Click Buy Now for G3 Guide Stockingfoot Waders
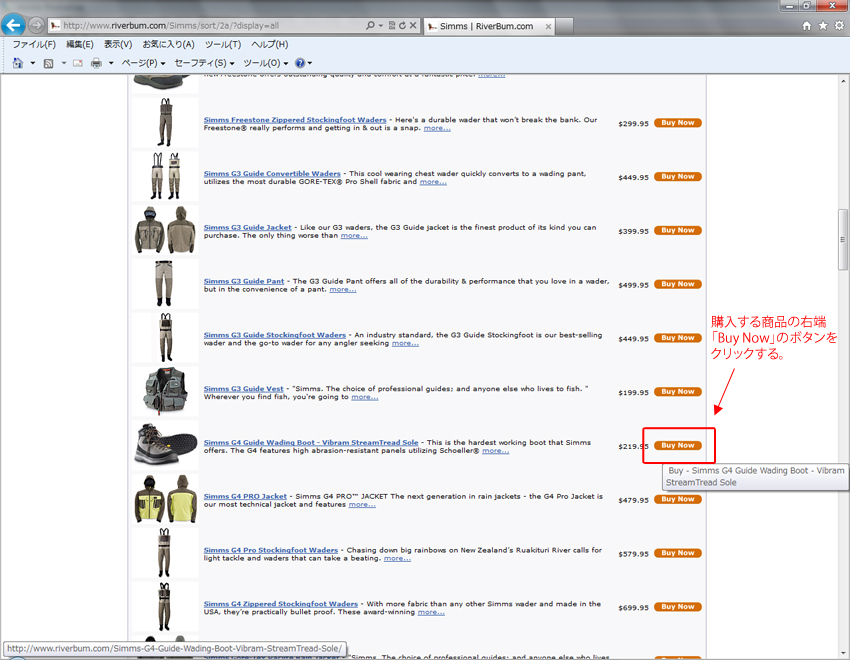Image resolution: width=850 pixels, height=660 pixels. point(678,338)
